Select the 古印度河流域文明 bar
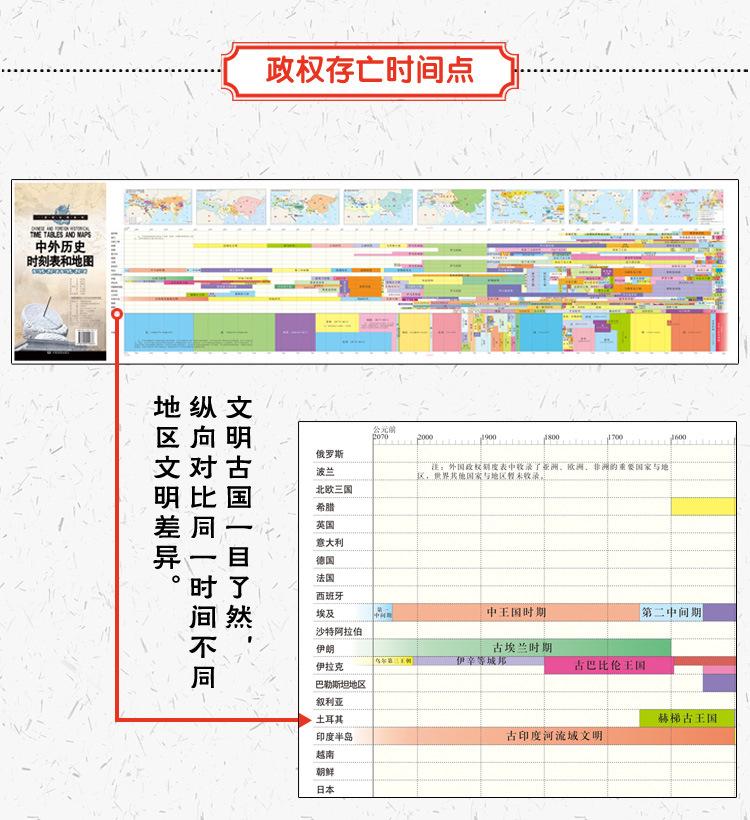 tap(553, 736)
